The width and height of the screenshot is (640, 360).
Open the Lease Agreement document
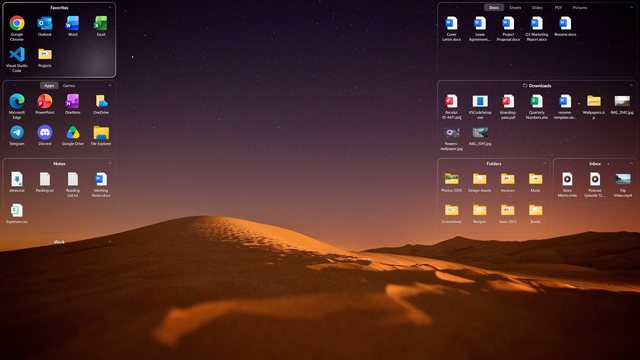(x=480, y=24)
